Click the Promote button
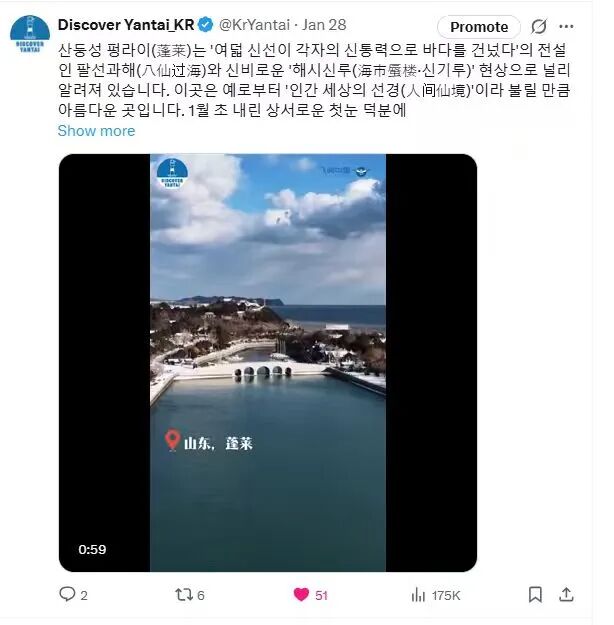 click(479, 27)
